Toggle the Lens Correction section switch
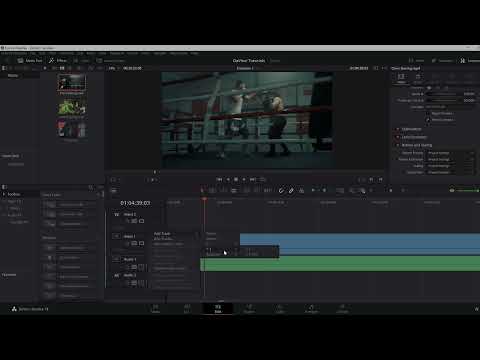Screen dimensions: 480x360 397,137
